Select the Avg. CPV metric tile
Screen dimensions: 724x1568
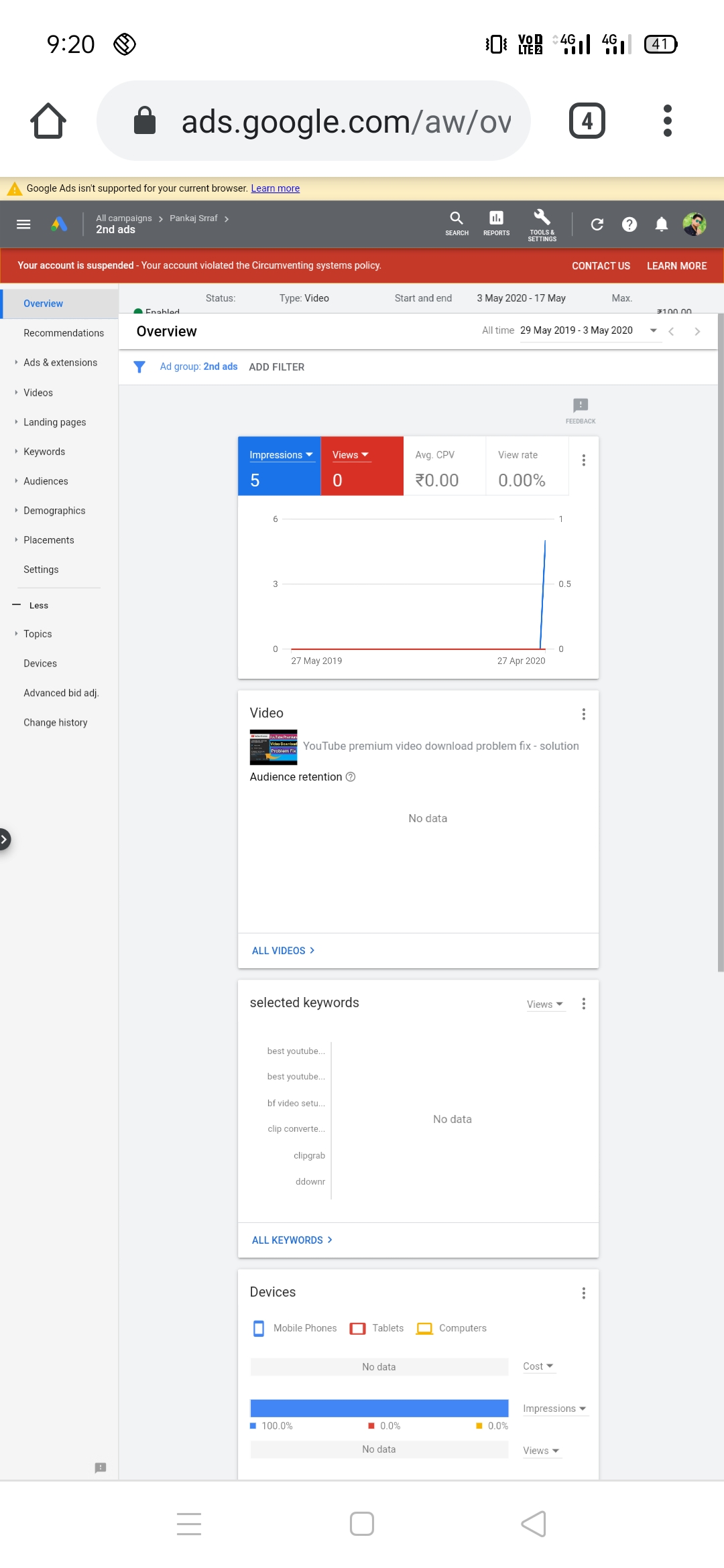[444, 466]
